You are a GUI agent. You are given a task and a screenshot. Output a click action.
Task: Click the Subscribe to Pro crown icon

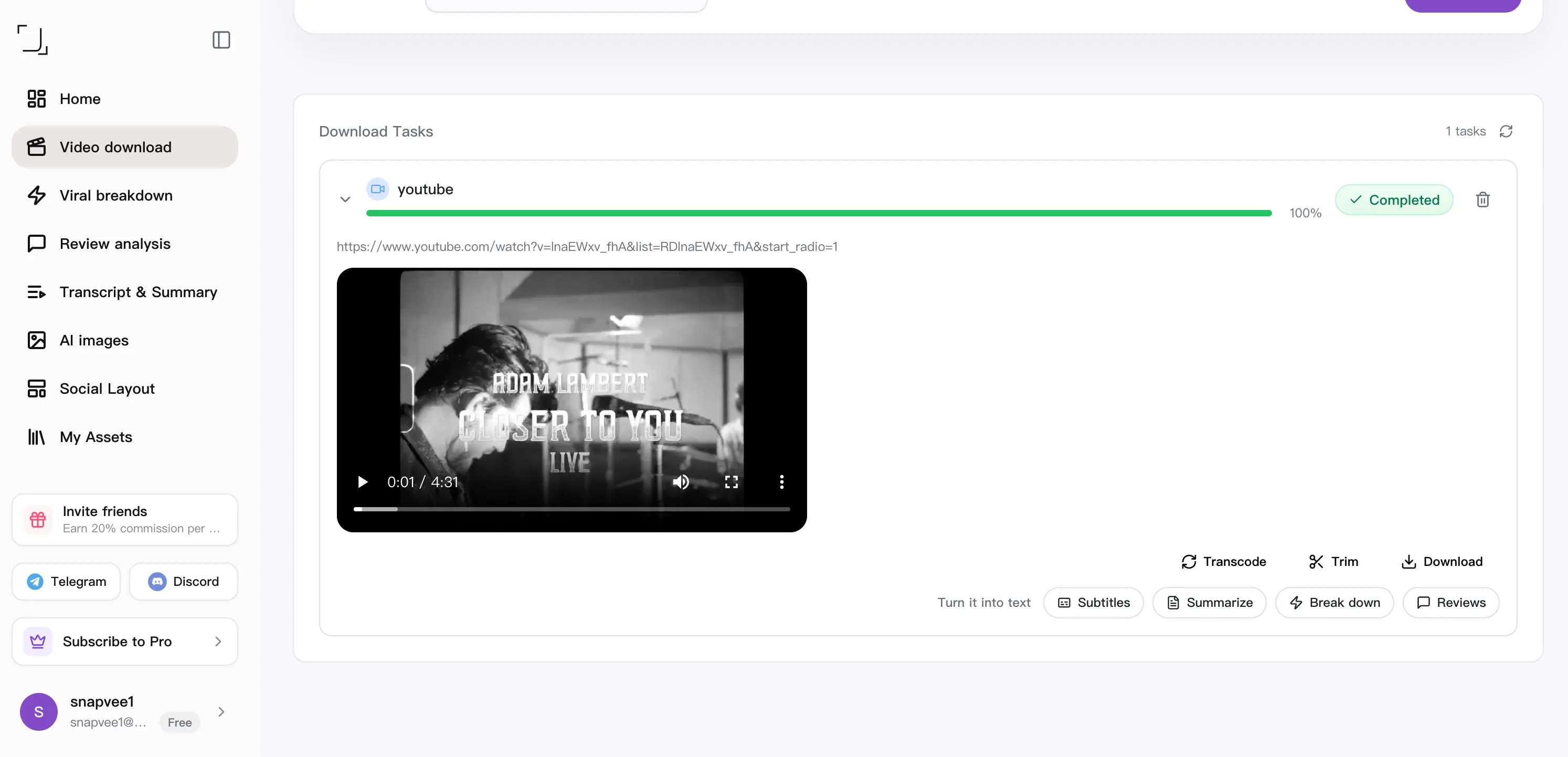(x=38, y=642)
